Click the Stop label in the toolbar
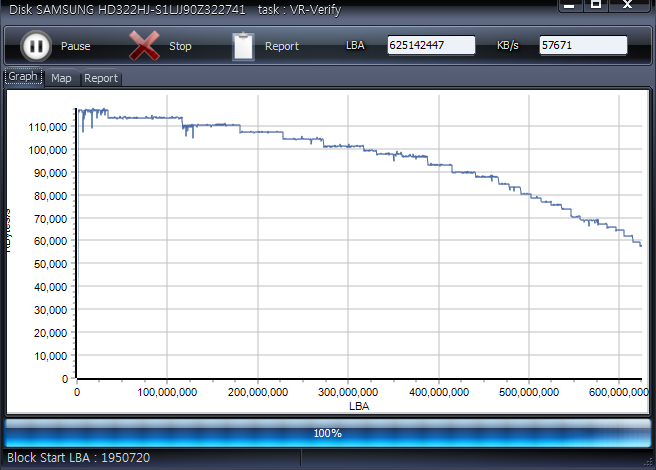 pyautogui.click(x=180, y=46)
